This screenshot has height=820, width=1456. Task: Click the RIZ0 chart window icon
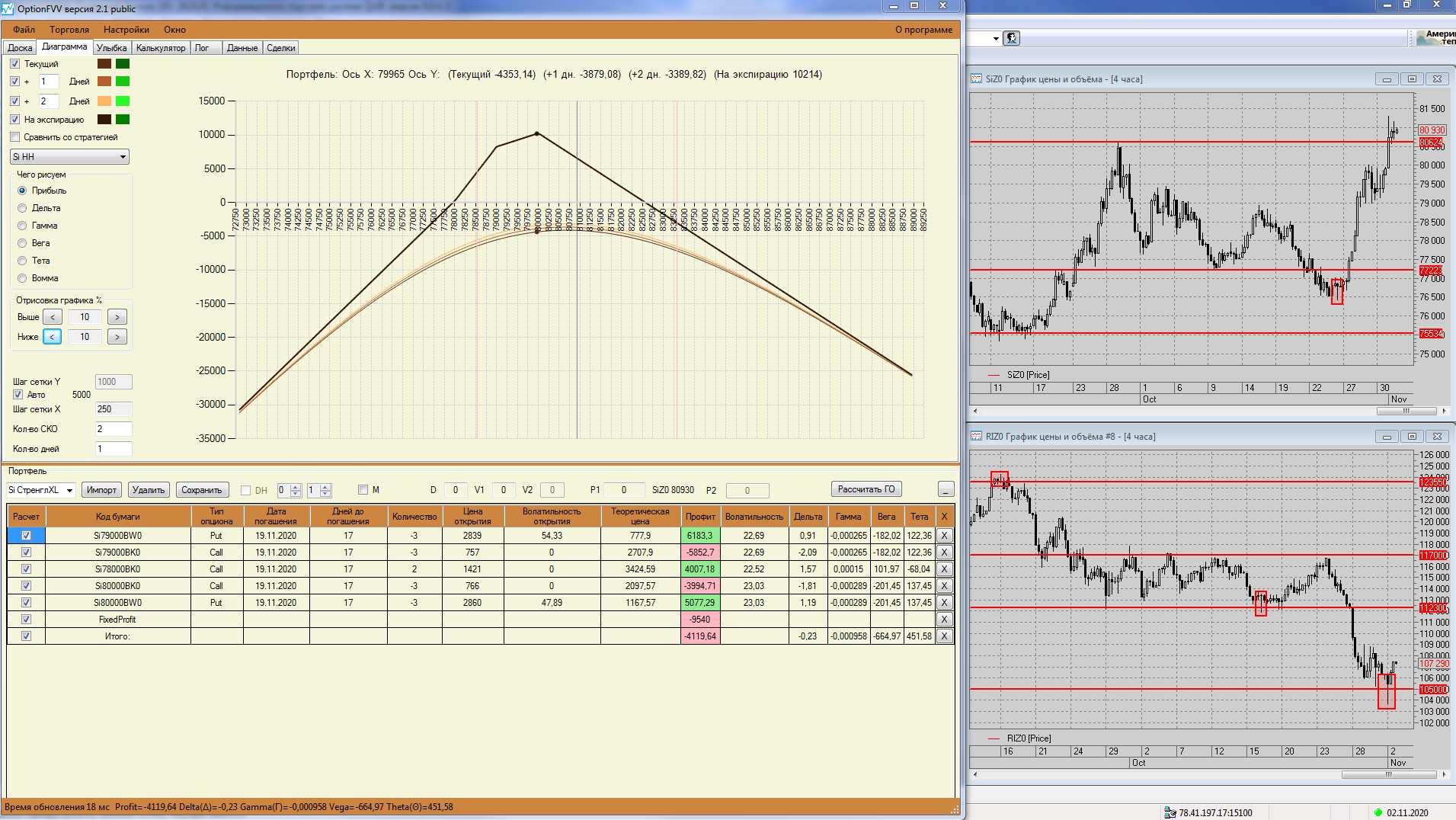(x=976, y=437)
